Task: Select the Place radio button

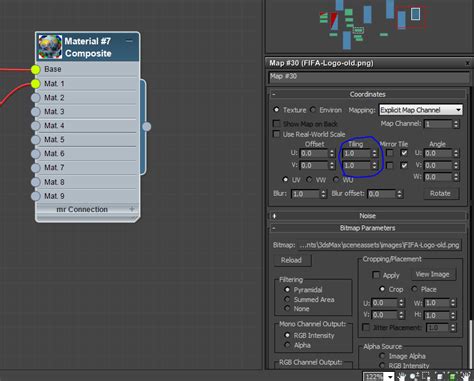Action: pyautogui.click(x=414, y=289)
